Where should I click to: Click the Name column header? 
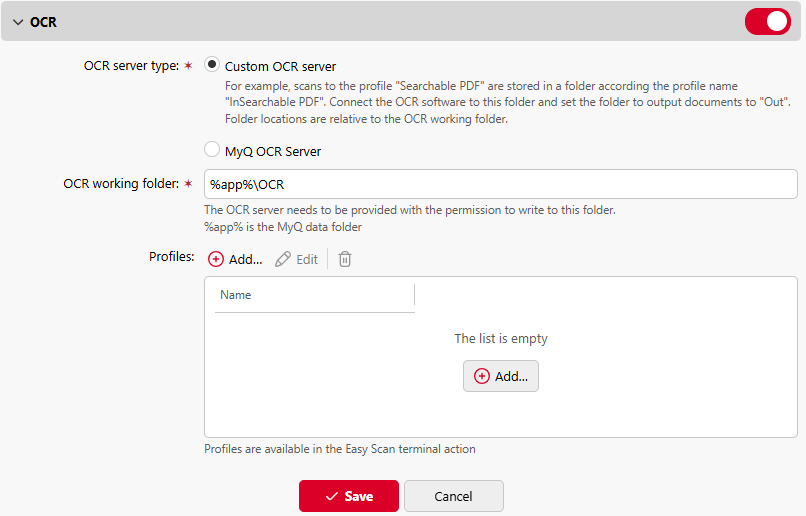pos(315,295)
